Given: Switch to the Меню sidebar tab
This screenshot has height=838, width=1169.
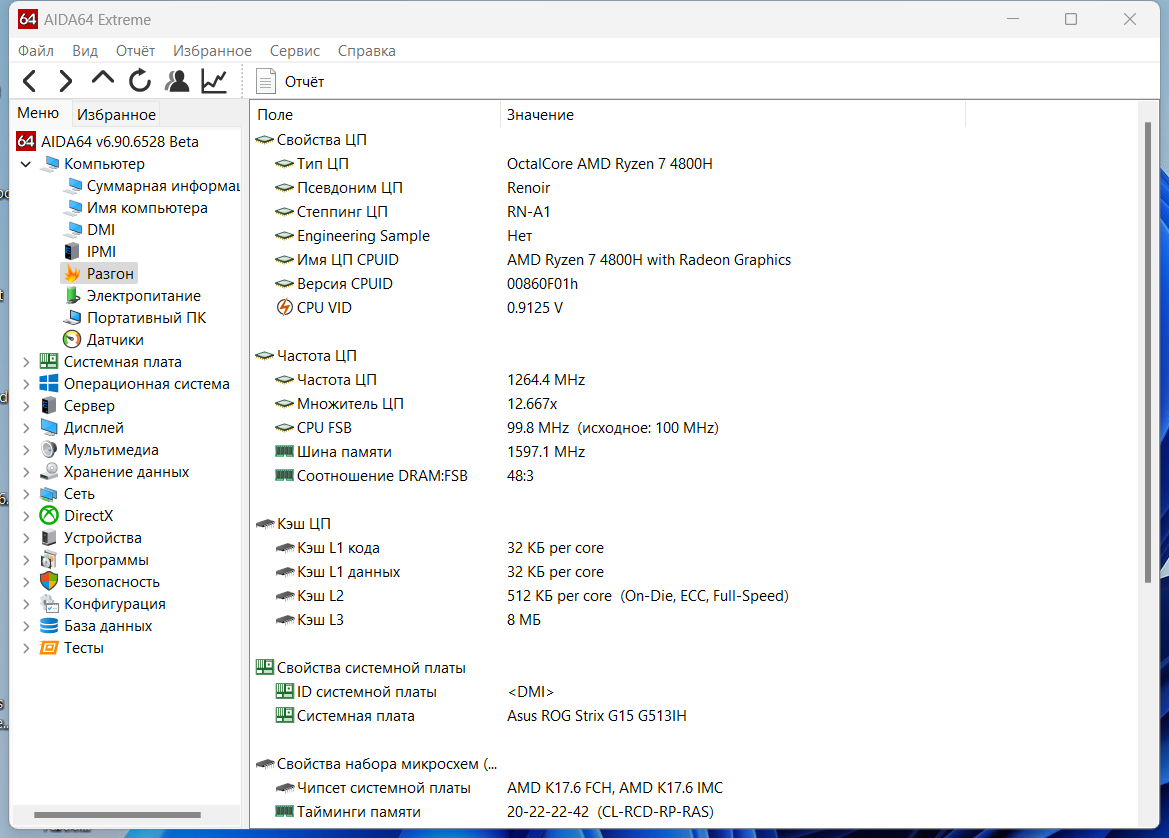Looking at the screenshot, I should [38, 113].
